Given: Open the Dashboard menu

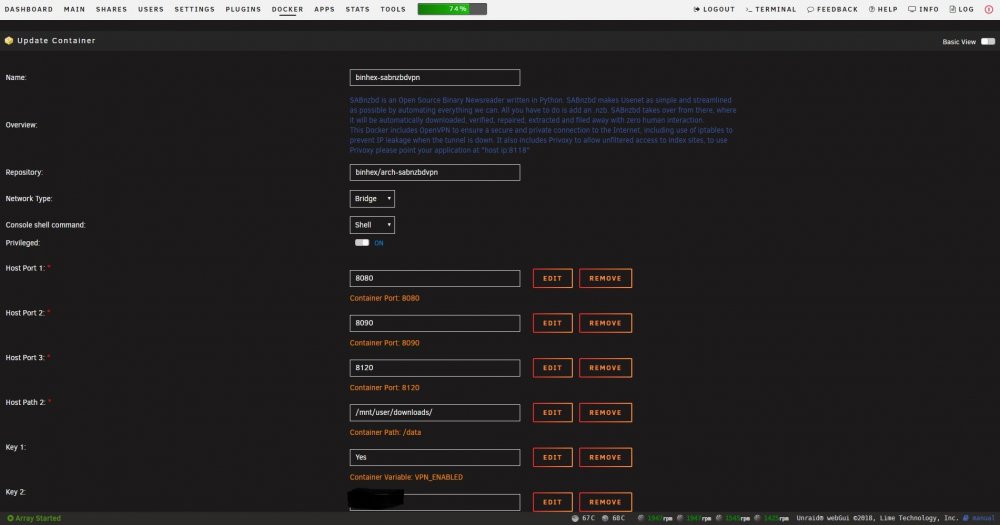Looking at the screenshot, I should (29, 10).
